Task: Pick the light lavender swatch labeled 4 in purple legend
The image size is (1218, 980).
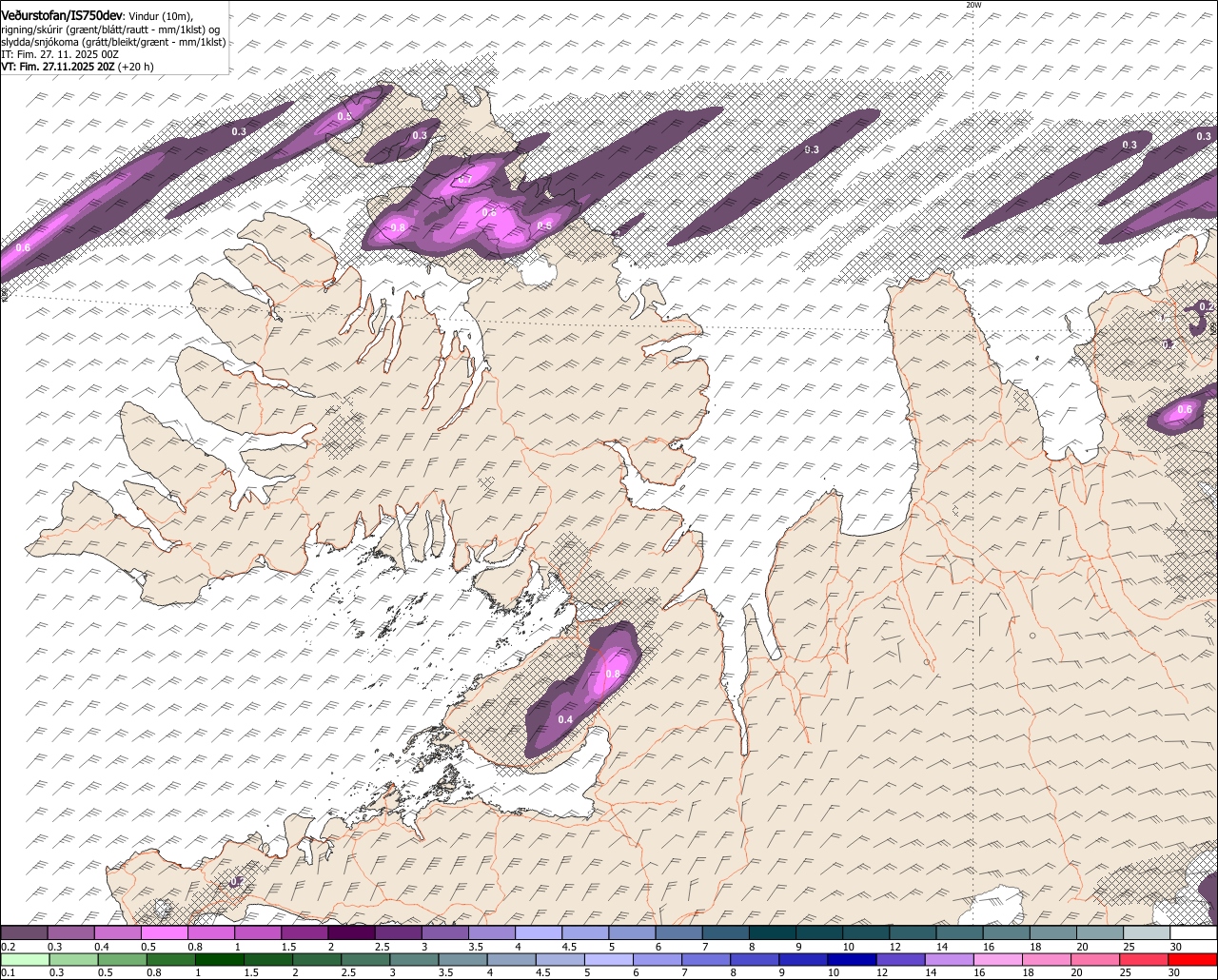Action: pos(539,933)
